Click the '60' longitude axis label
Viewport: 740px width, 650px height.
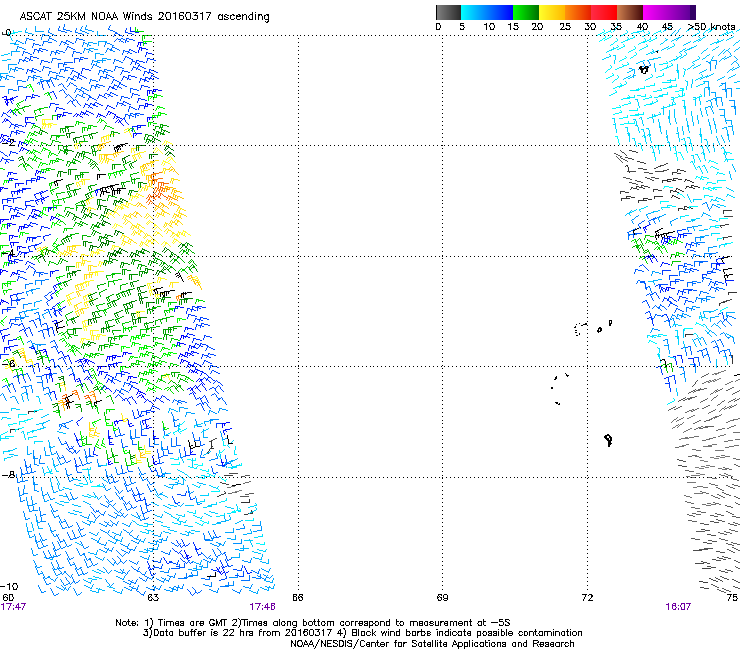tap(8, 598)
